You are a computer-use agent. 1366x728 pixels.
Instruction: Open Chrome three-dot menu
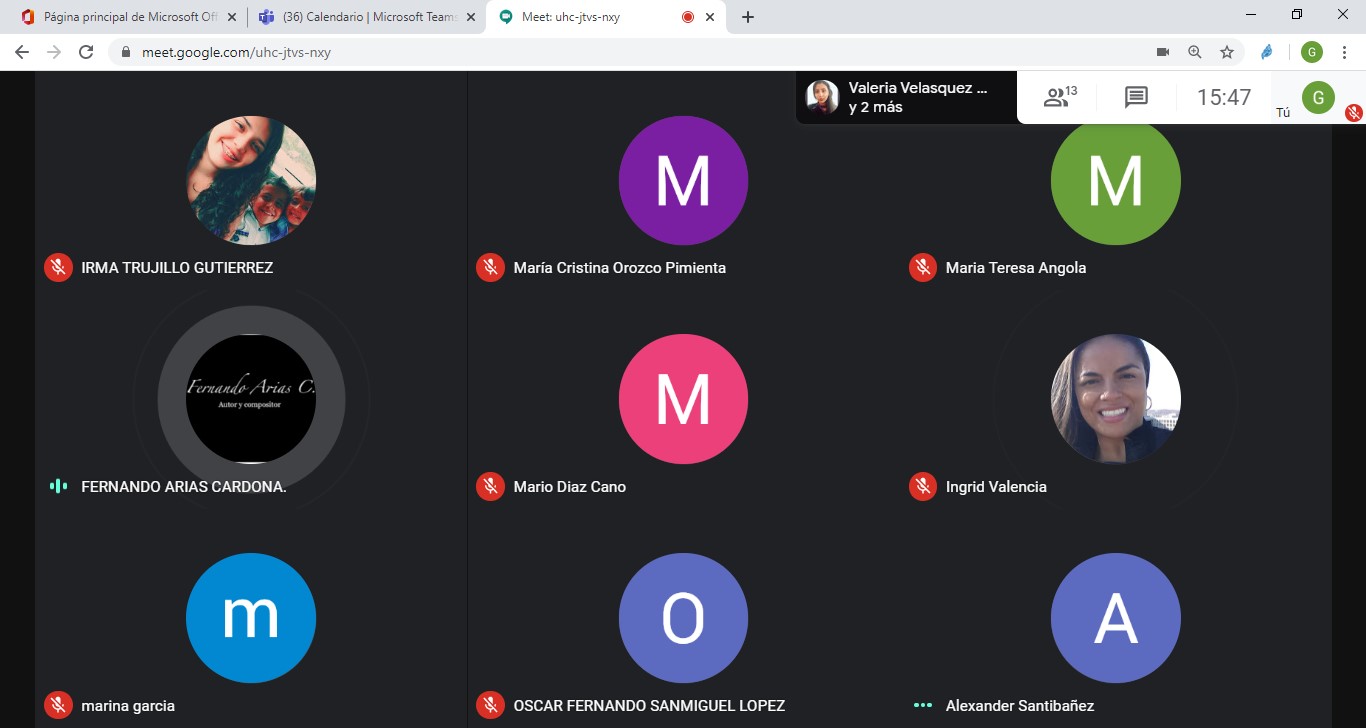(1344, 52)
